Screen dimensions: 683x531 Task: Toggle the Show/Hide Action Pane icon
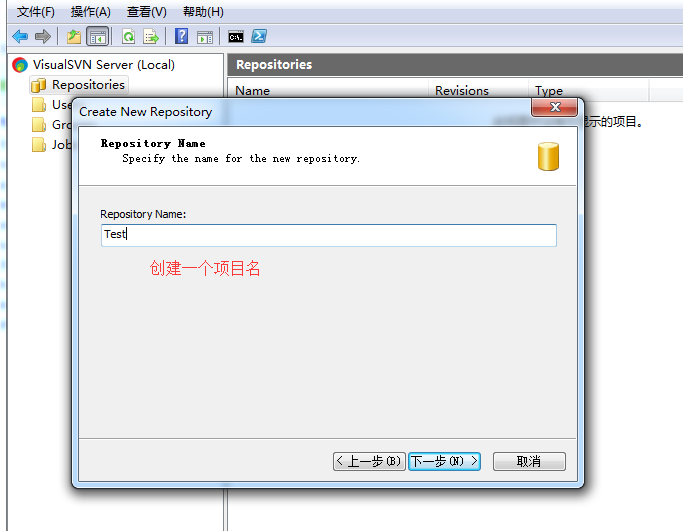pos(205,37)
